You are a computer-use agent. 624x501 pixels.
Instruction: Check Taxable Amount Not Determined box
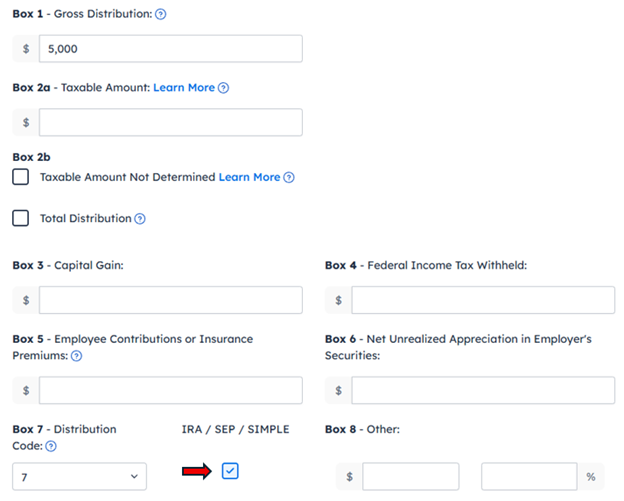click(x=20, y=177)
